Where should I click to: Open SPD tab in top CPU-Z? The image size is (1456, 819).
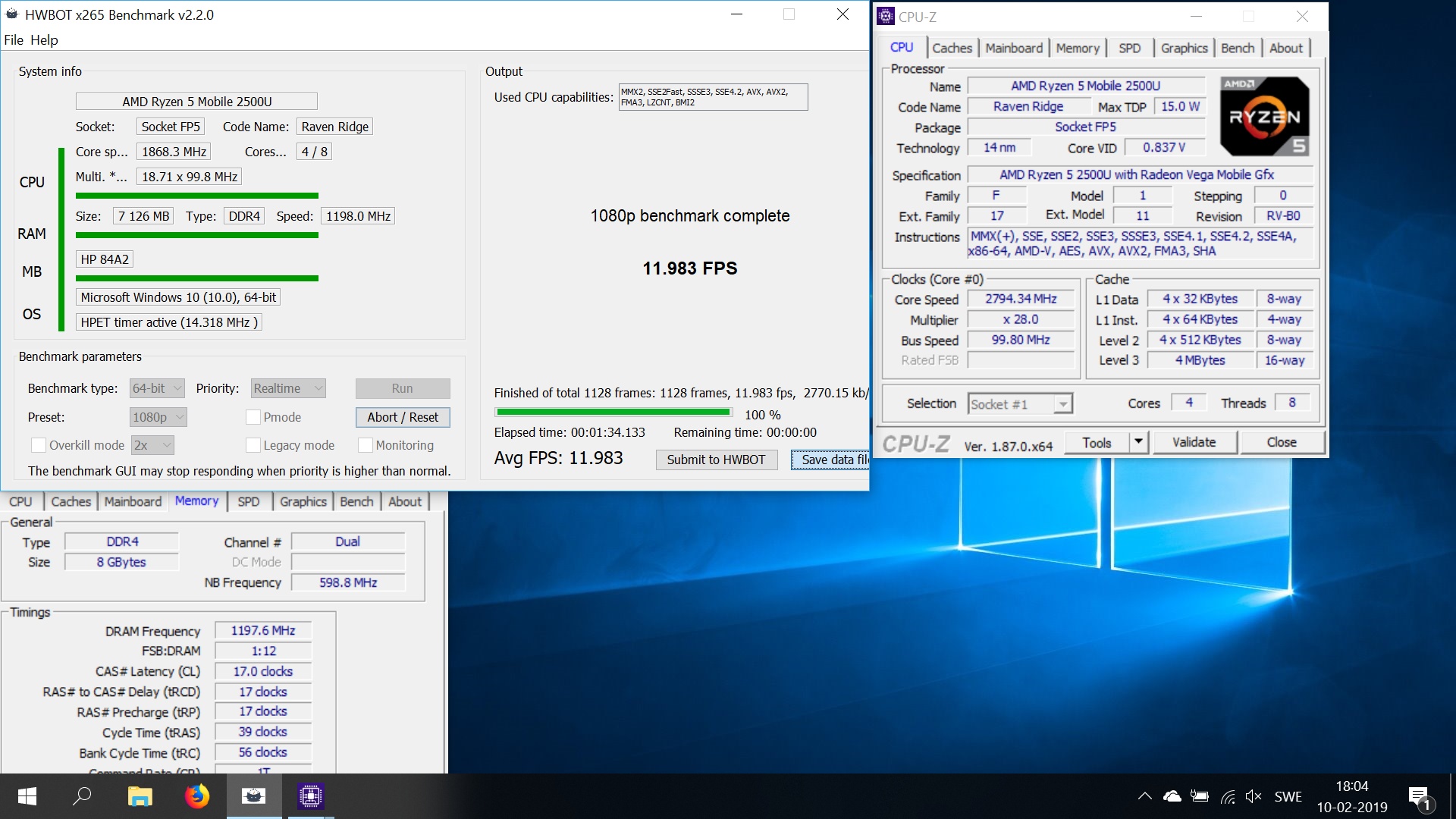click(x=1129, y=48)
